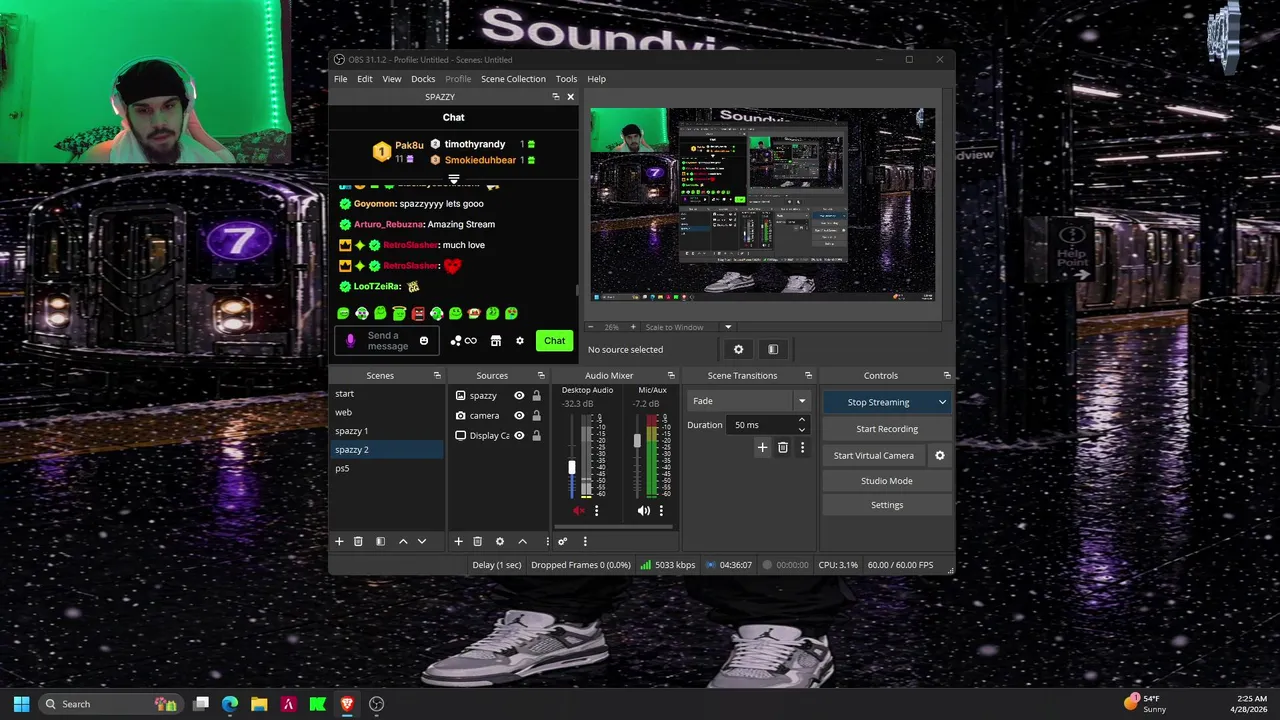This screenshot has width=1280, height=720.
Task: Click the Send a message field
Action: point(387,341)
